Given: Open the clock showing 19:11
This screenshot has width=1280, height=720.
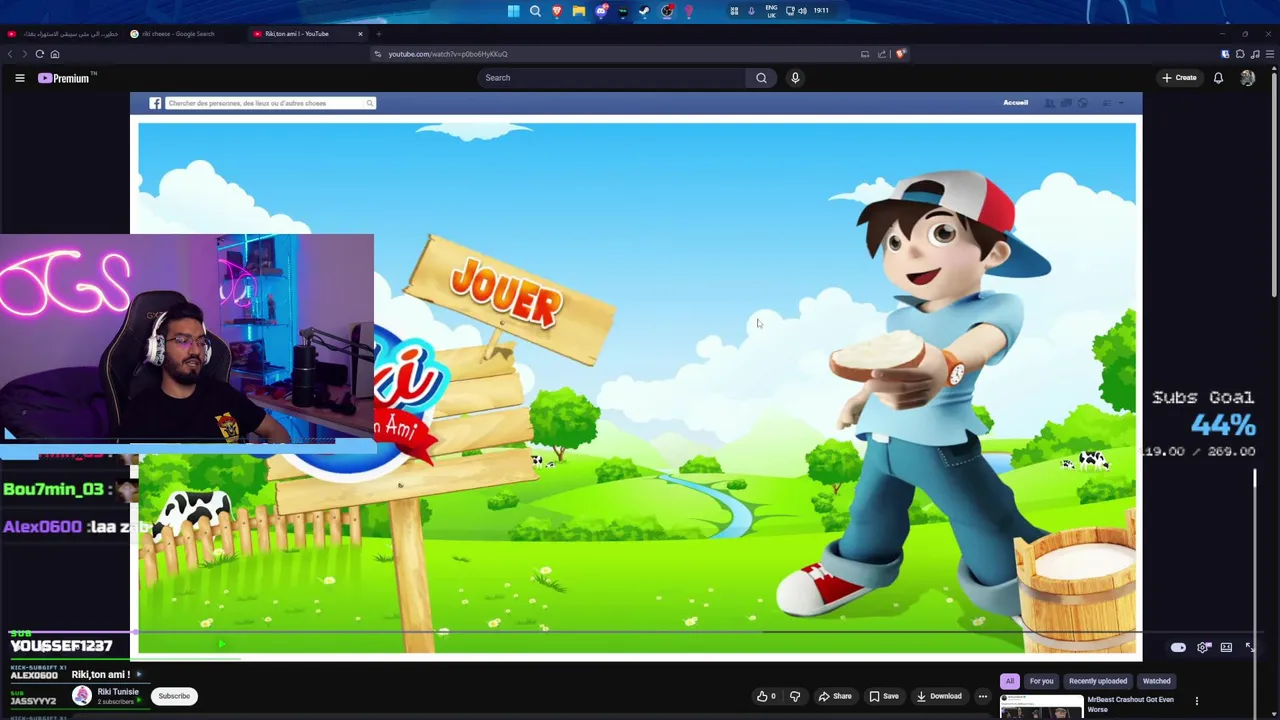Looking at the screenshot, I should pyautogui.click(x=821, y=11).
